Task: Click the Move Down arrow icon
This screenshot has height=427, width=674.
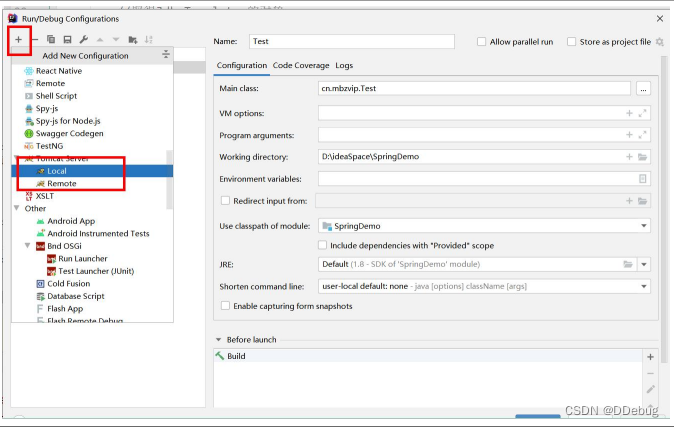Action: [116, 40]
